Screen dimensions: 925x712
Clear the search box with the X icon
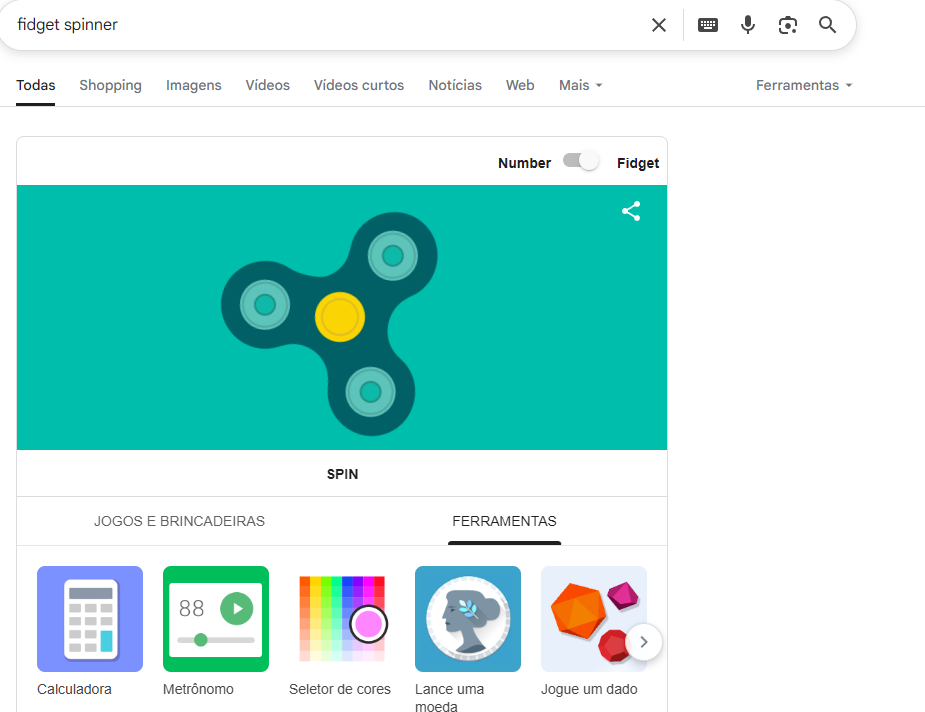point(658,25)
